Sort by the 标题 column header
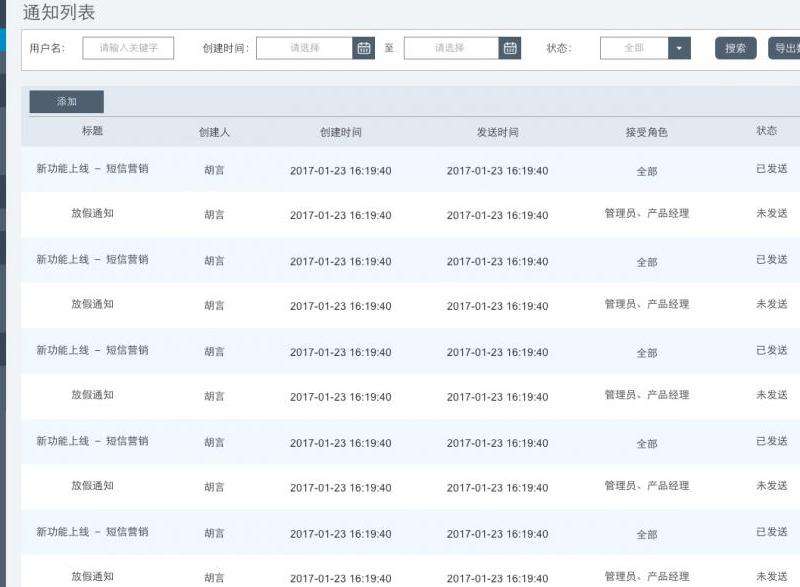This screenshot has width=800, height=587. click(92, 131)
